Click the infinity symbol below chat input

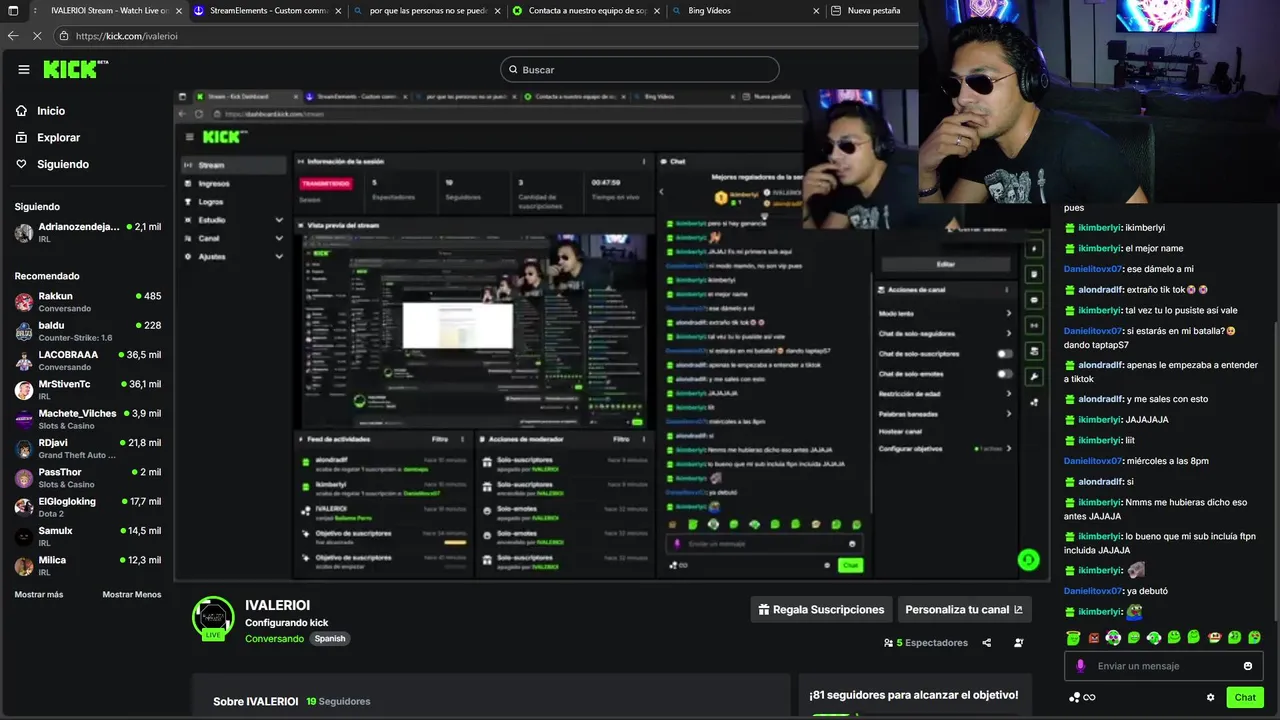pyautogui.click(x=1089, y=697)
